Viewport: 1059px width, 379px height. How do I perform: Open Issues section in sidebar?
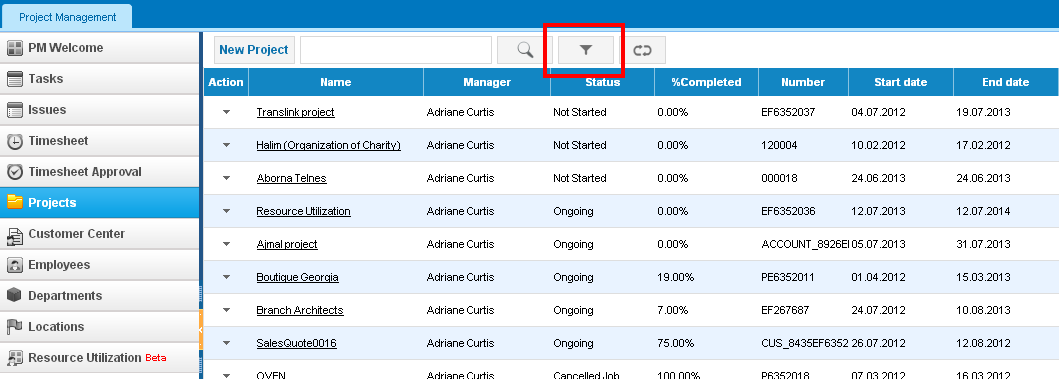[x=99, y=110]
